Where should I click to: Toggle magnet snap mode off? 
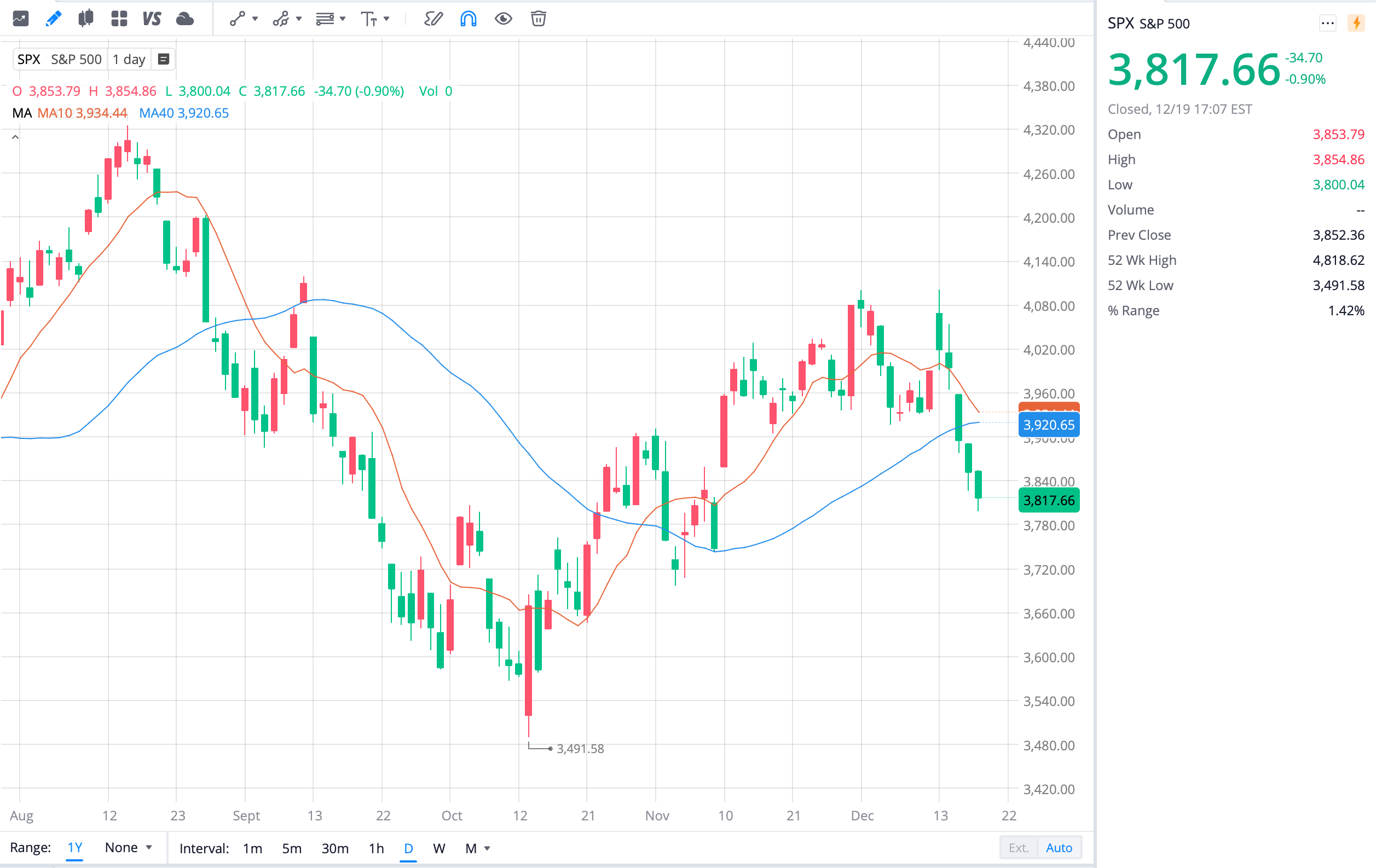tap(467, 19)
